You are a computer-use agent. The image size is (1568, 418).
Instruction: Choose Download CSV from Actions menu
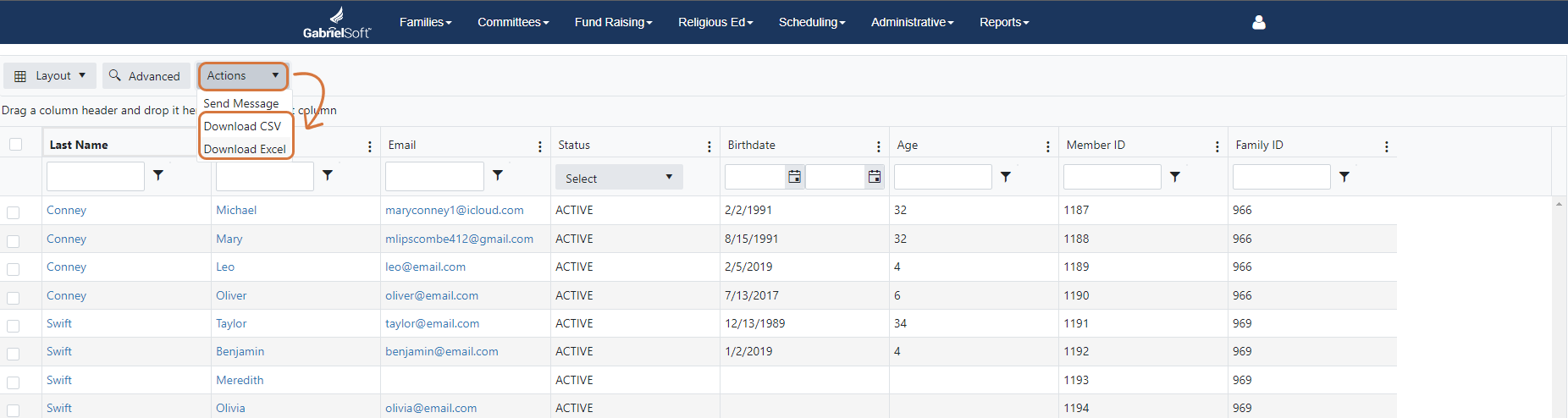click(243, 126)
